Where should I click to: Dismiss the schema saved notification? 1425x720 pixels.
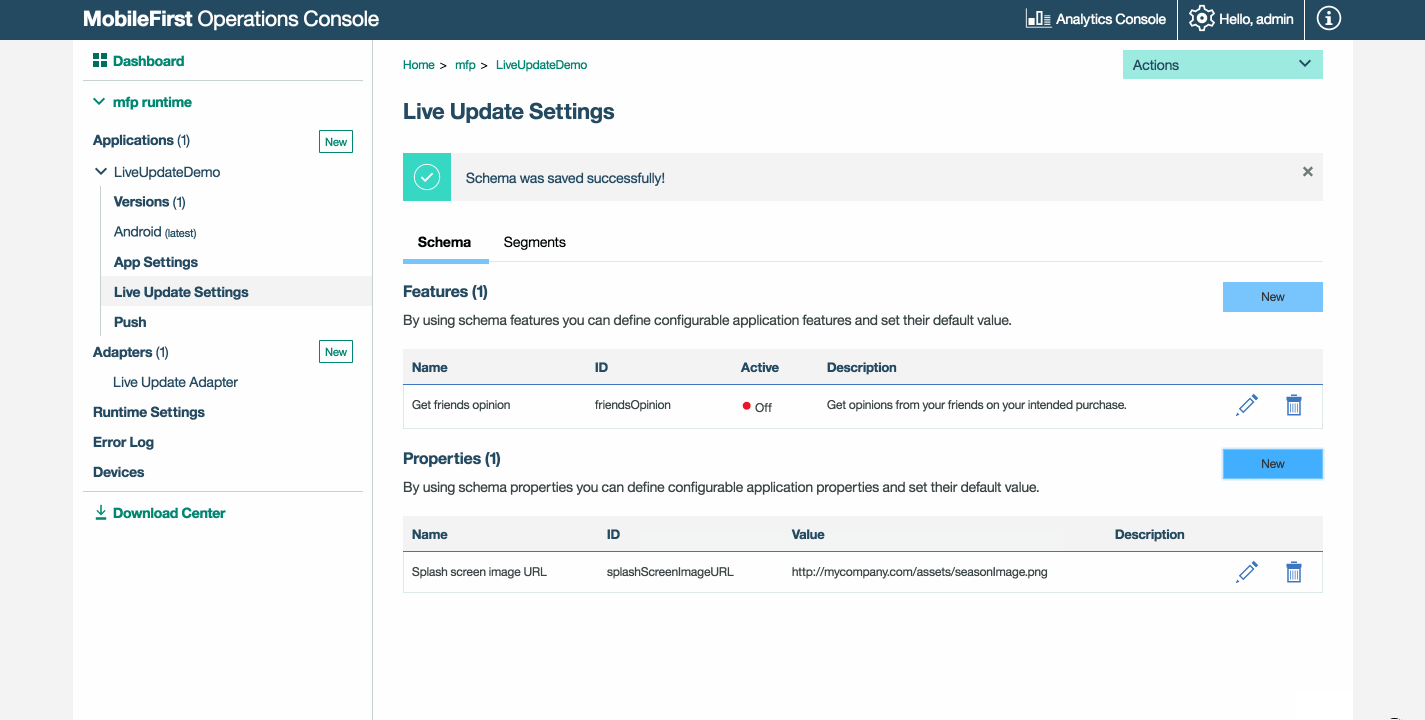(x=1307, y=172)
